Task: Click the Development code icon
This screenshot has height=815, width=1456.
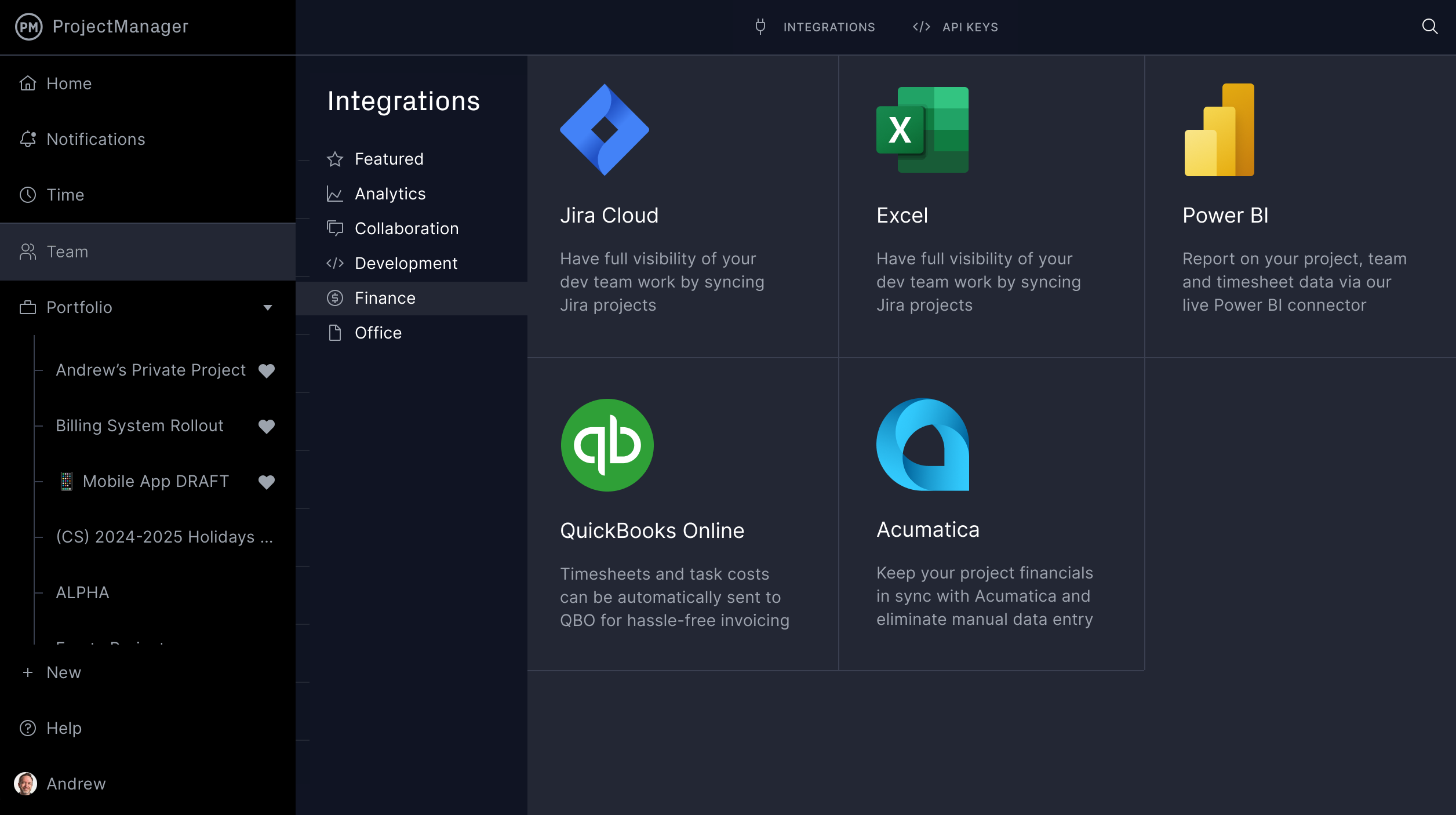Action: point(335,263)
